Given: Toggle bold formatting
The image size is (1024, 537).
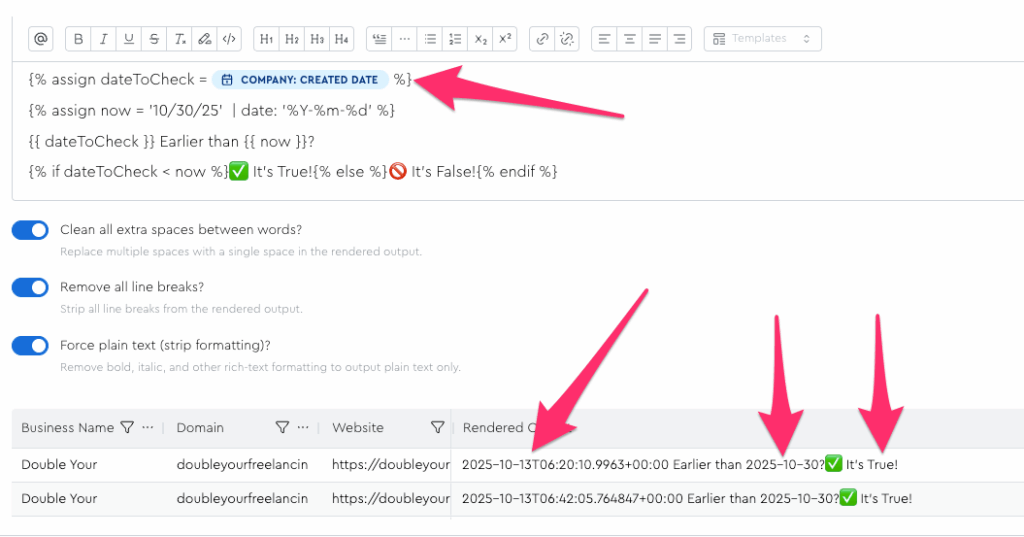Looking at the screenshot, I should click(x=79, y=39).
